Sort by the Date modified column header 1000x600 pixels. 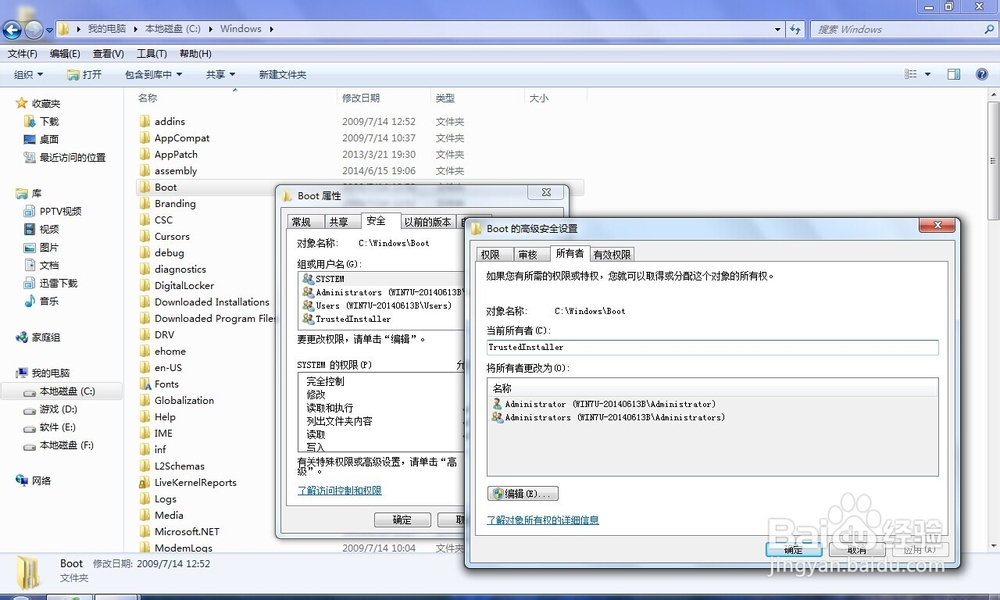[x=361, y=98]
